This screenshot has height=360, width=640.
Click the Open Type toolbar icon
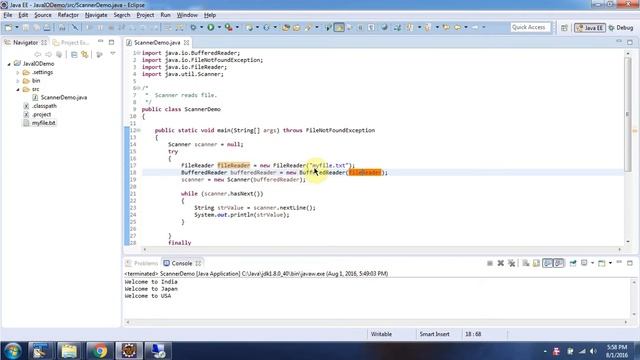[x=286, y=27]
